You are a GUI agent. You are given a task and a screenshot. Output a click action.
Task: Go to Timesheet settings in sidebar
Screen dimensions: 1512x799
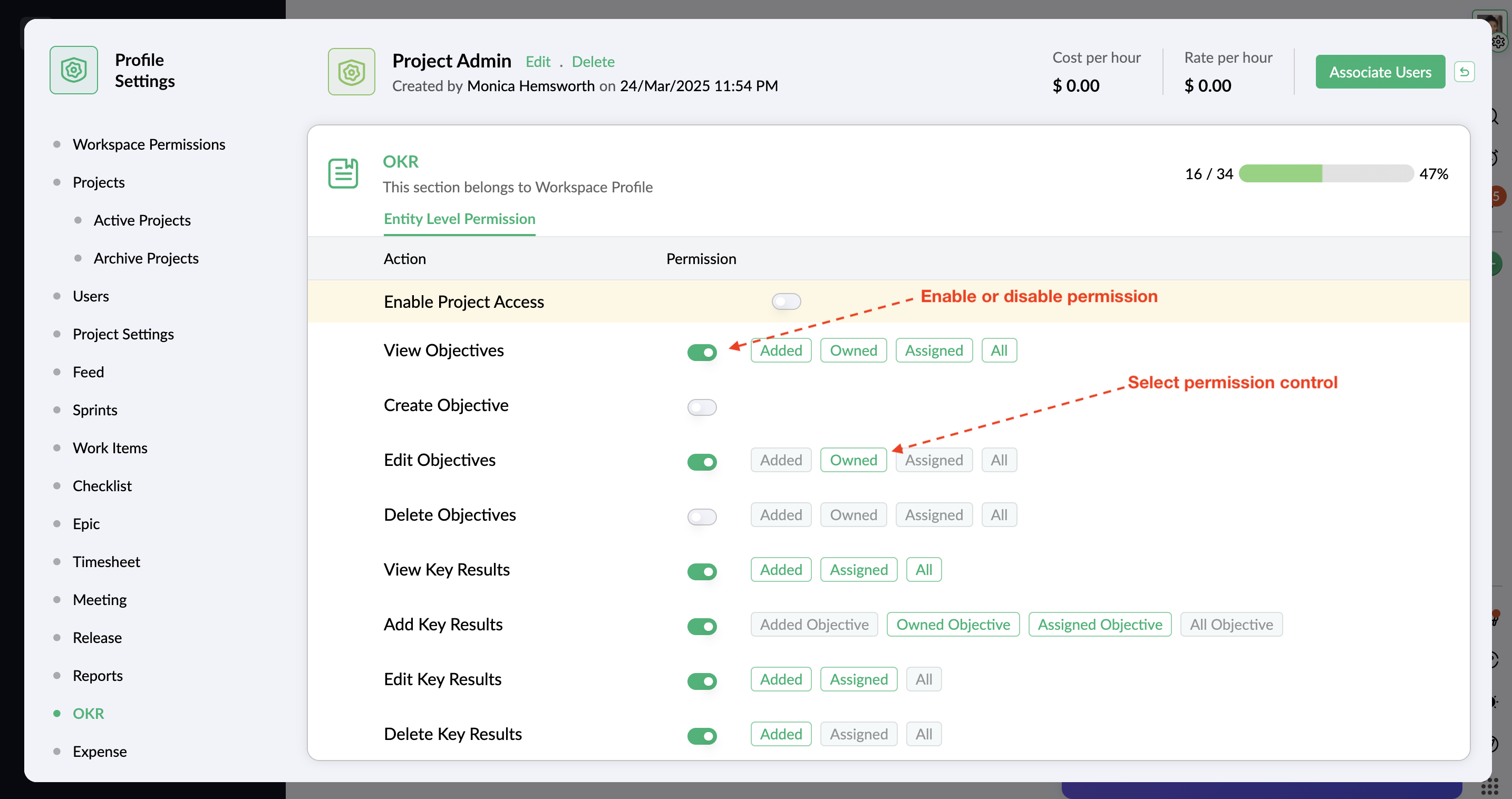(x=106, y=561)
